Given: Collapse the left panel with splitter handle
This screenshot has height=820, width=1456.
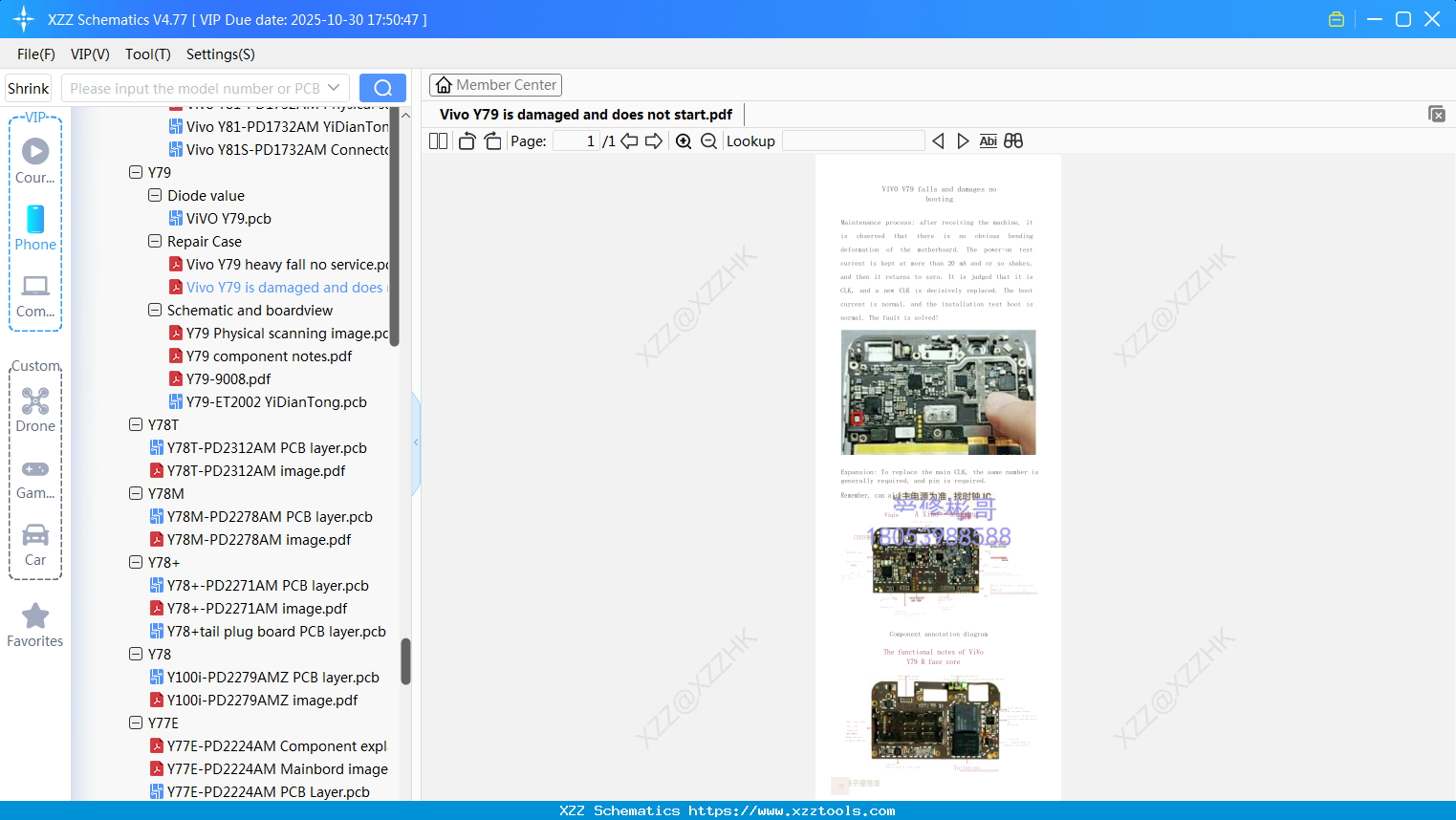Looking at the screenshot, I should 416,442.
